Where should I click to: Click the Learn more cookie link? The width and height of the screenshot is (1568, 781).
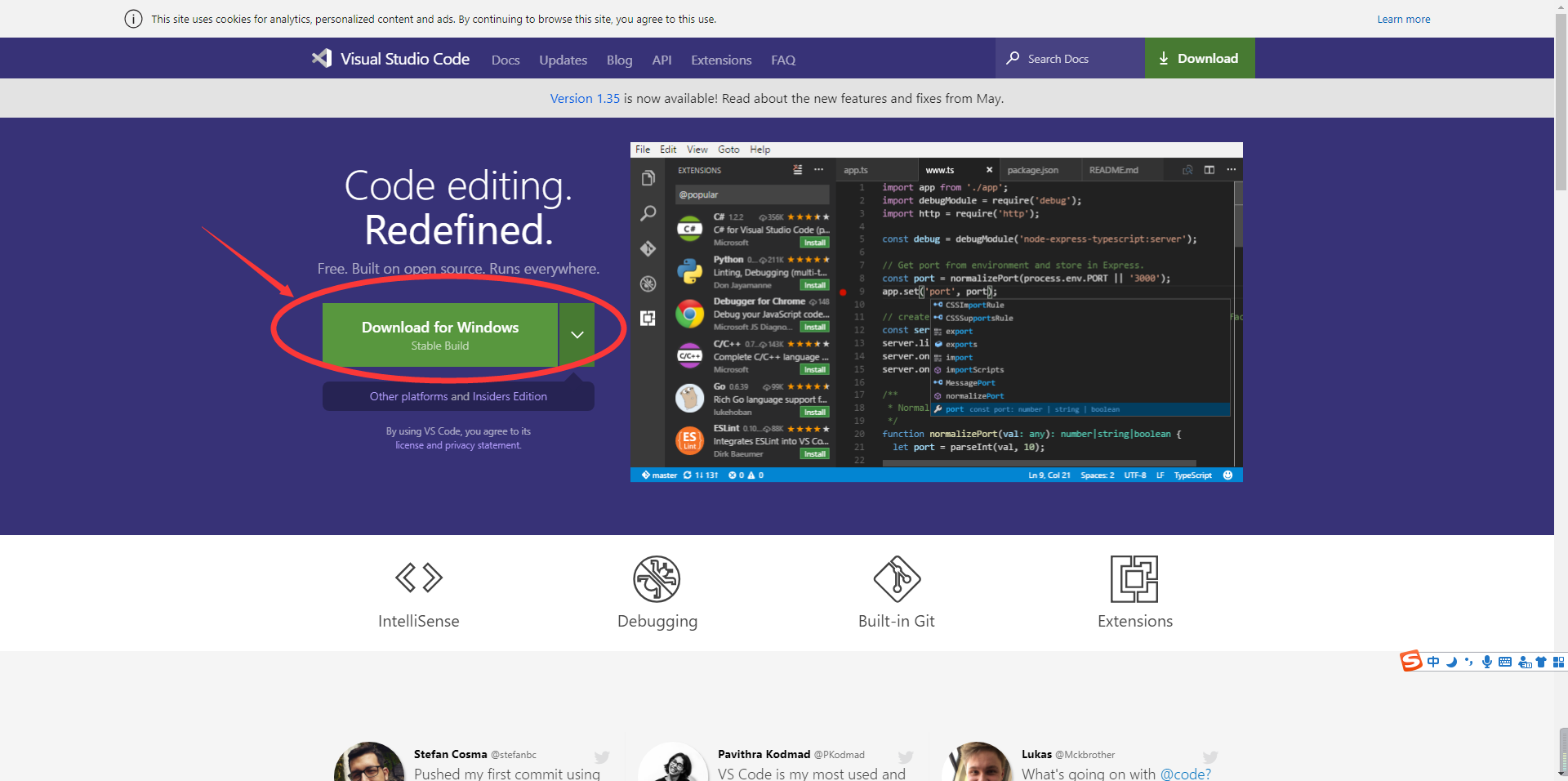tap(1403, 19)
